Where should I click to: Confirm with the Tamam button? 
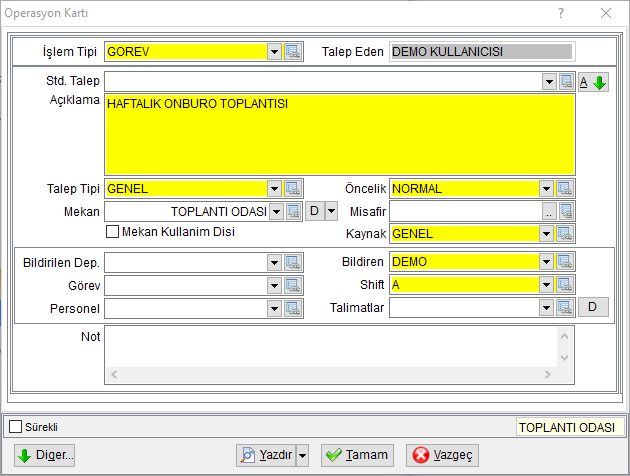coord(357,455)
